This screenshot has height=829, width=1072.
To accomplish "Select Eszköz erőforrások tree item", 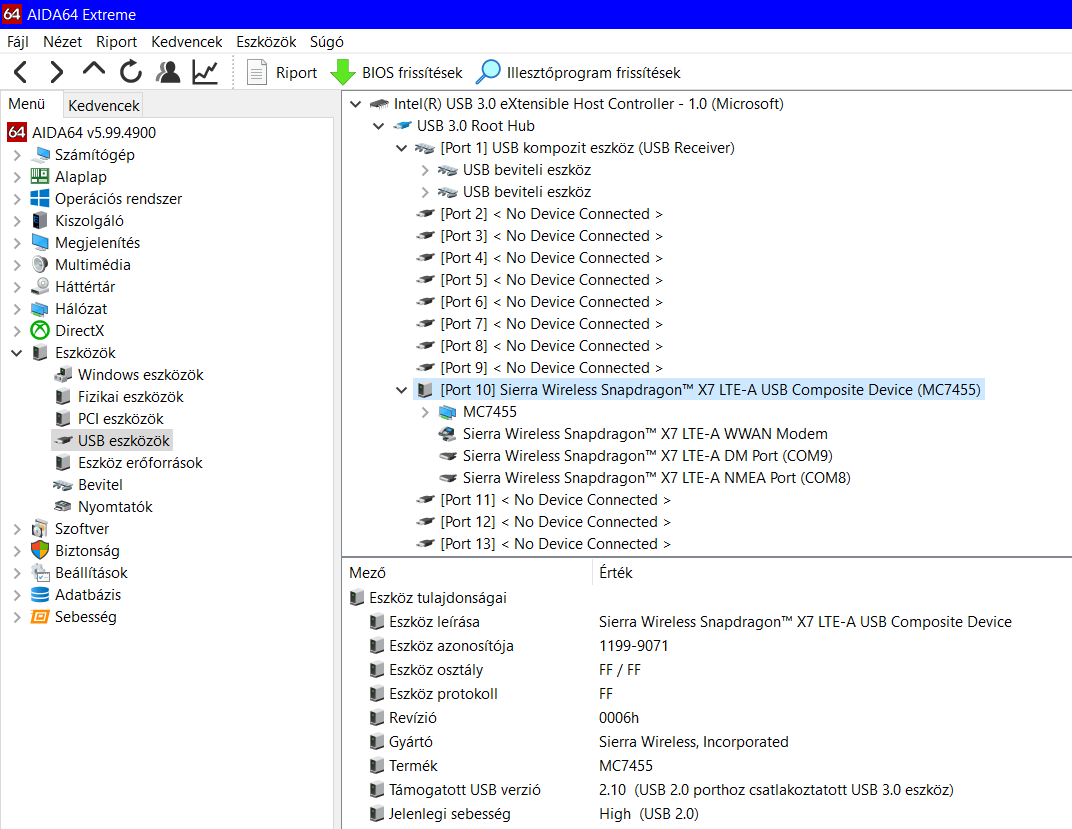I will [x=140, y=463].
